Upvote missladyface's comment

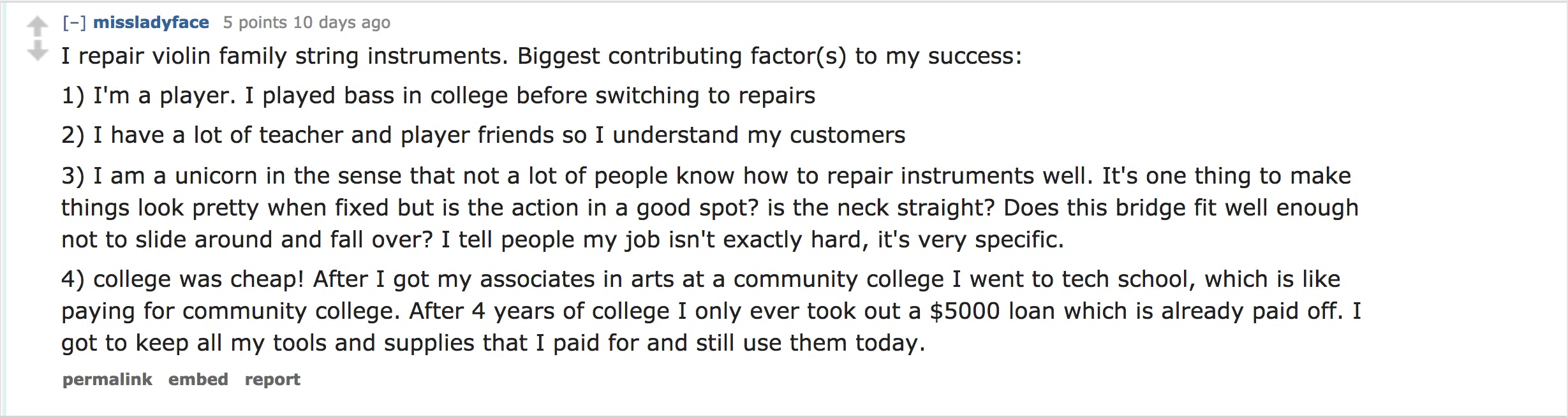tap(38, 27)
